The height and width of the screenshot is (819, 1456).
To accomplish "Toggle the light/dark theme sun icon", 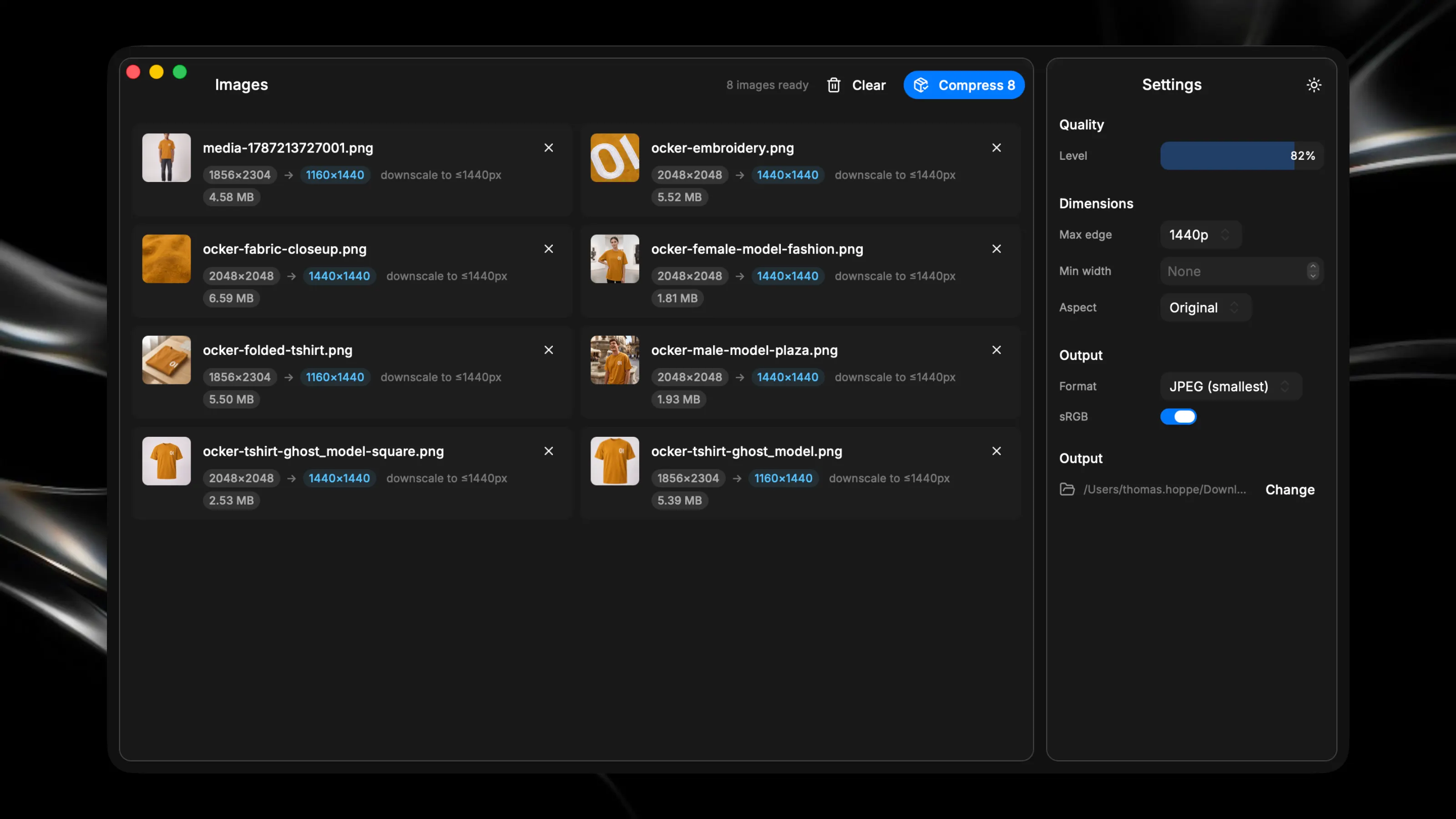I will 1314,85.
